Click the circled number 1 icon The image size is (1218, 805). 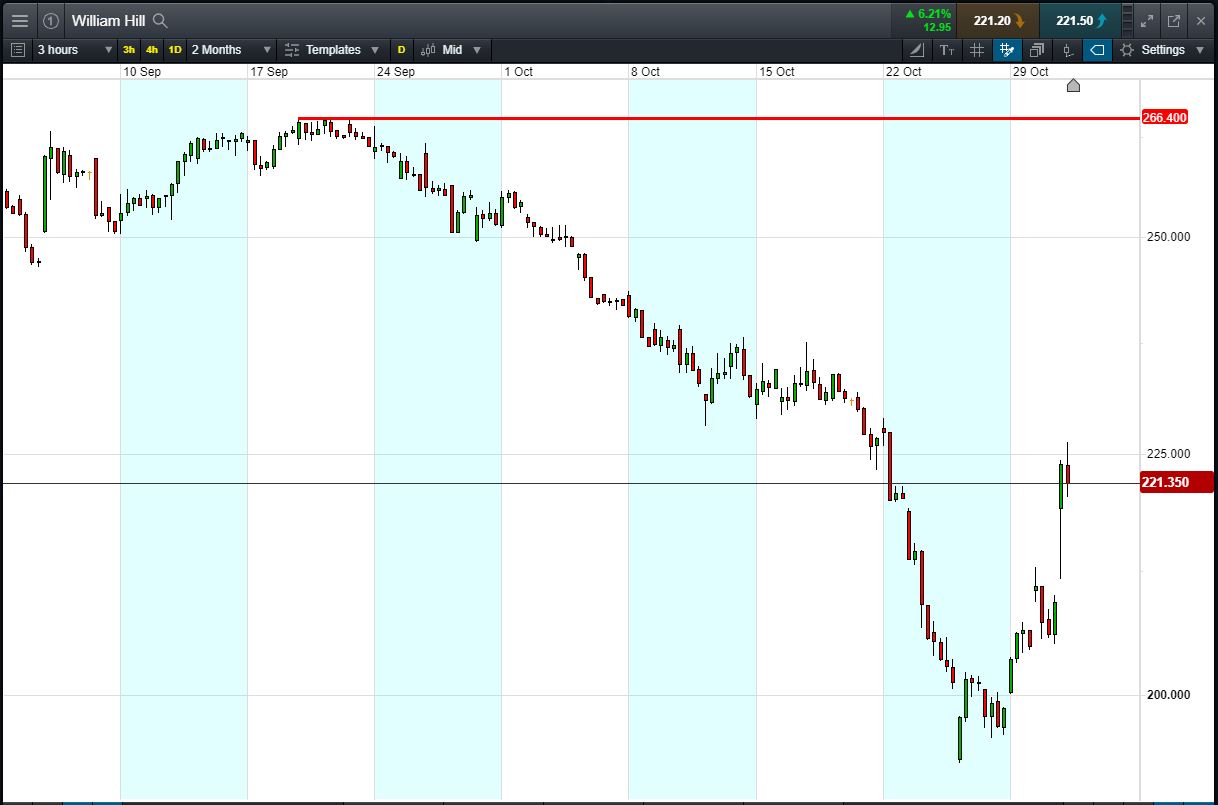coord(51,20)
